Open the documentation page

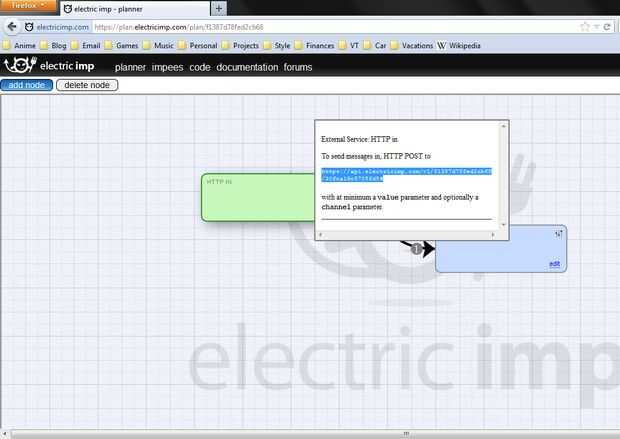coord(247,67)
